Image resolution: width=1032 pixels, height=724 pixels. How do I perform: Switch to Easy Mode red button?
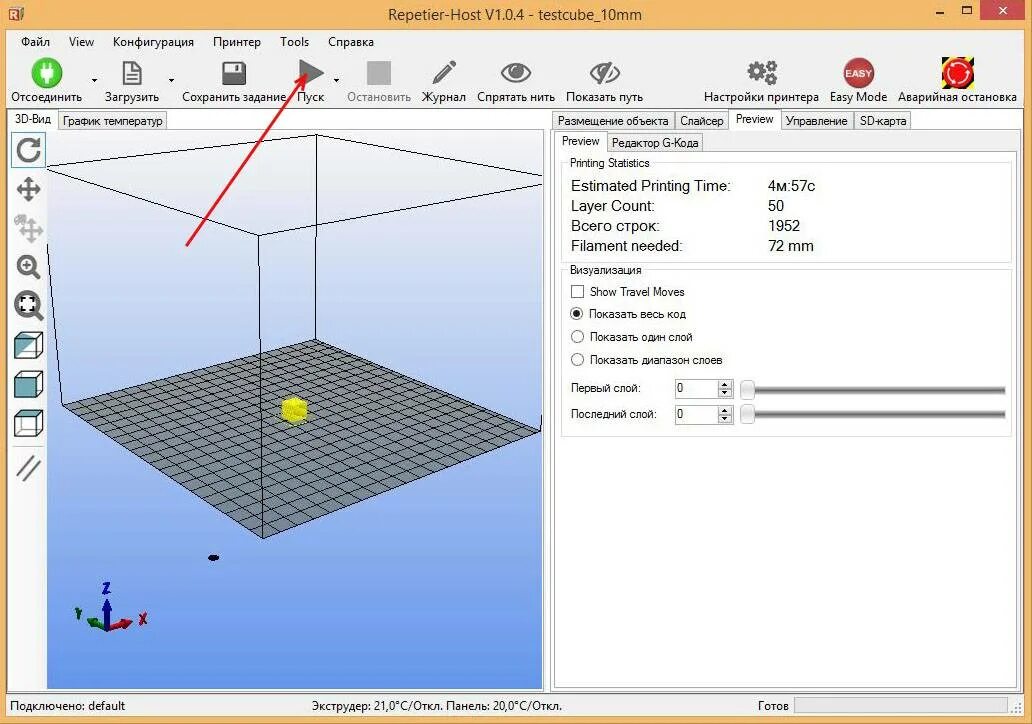coord(858,73)
